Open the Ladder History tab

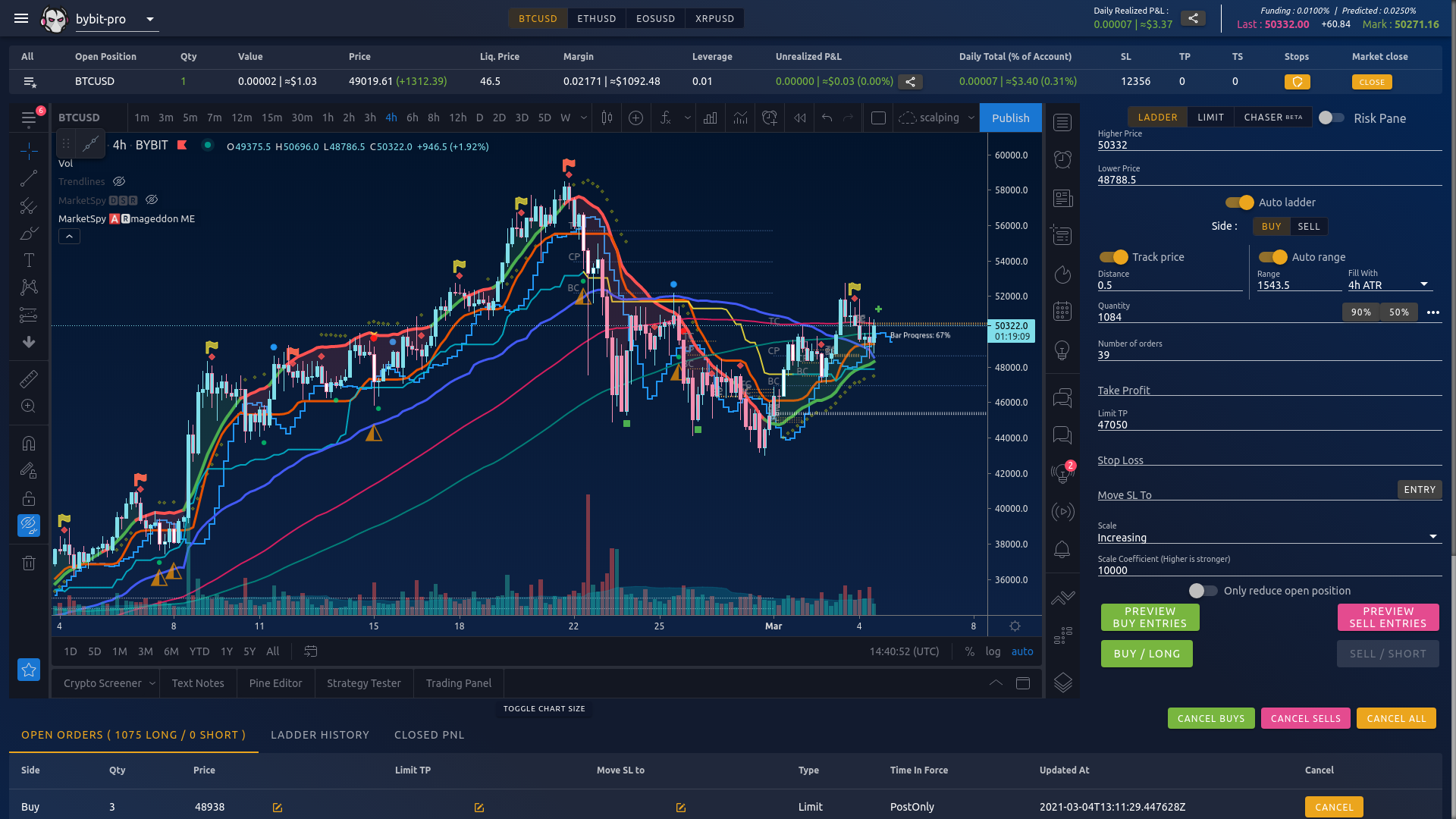319,735
